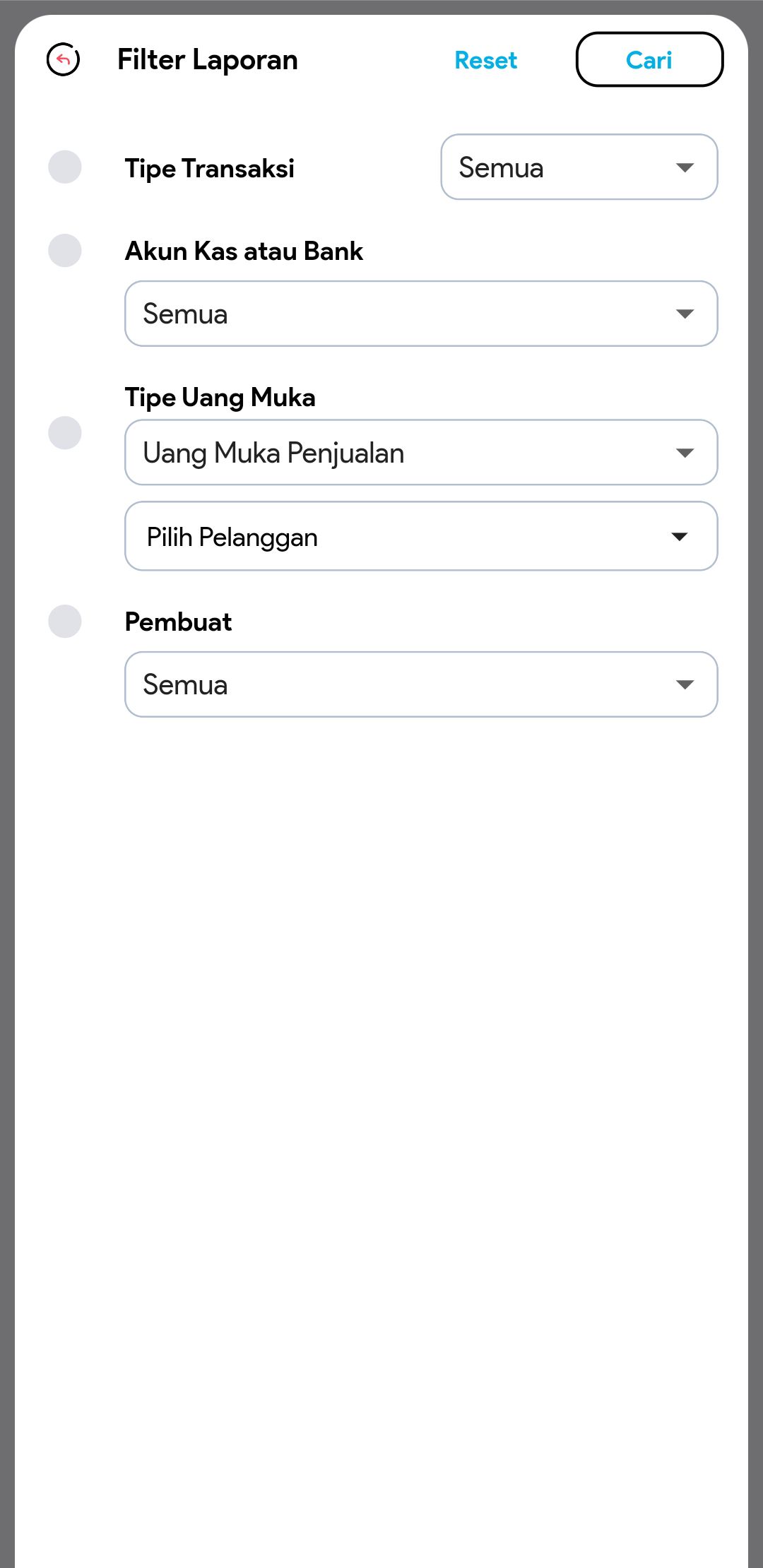Viewport: 763px width, 1568px height.
Task: Click the Tipe Transaksi dropdown arrow
Action: (685, 168)
